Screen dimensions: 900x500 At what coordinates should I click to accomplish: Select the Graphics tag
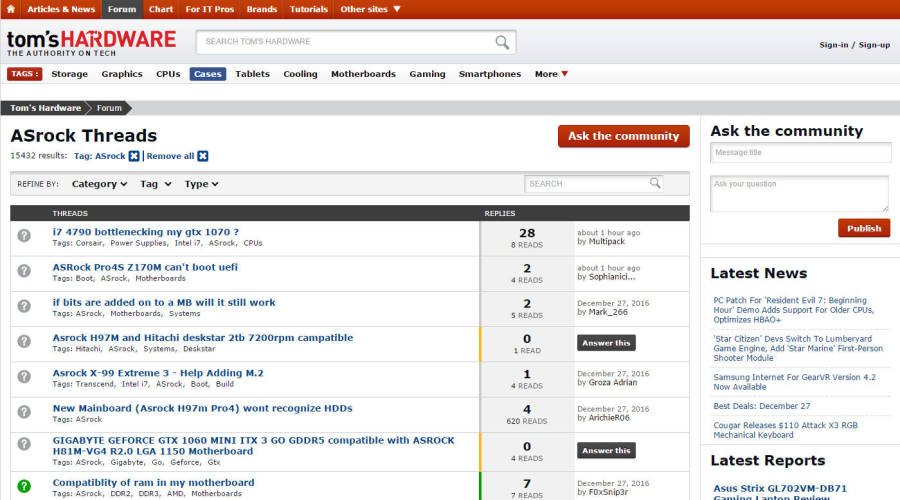click(x=122, y=74)
